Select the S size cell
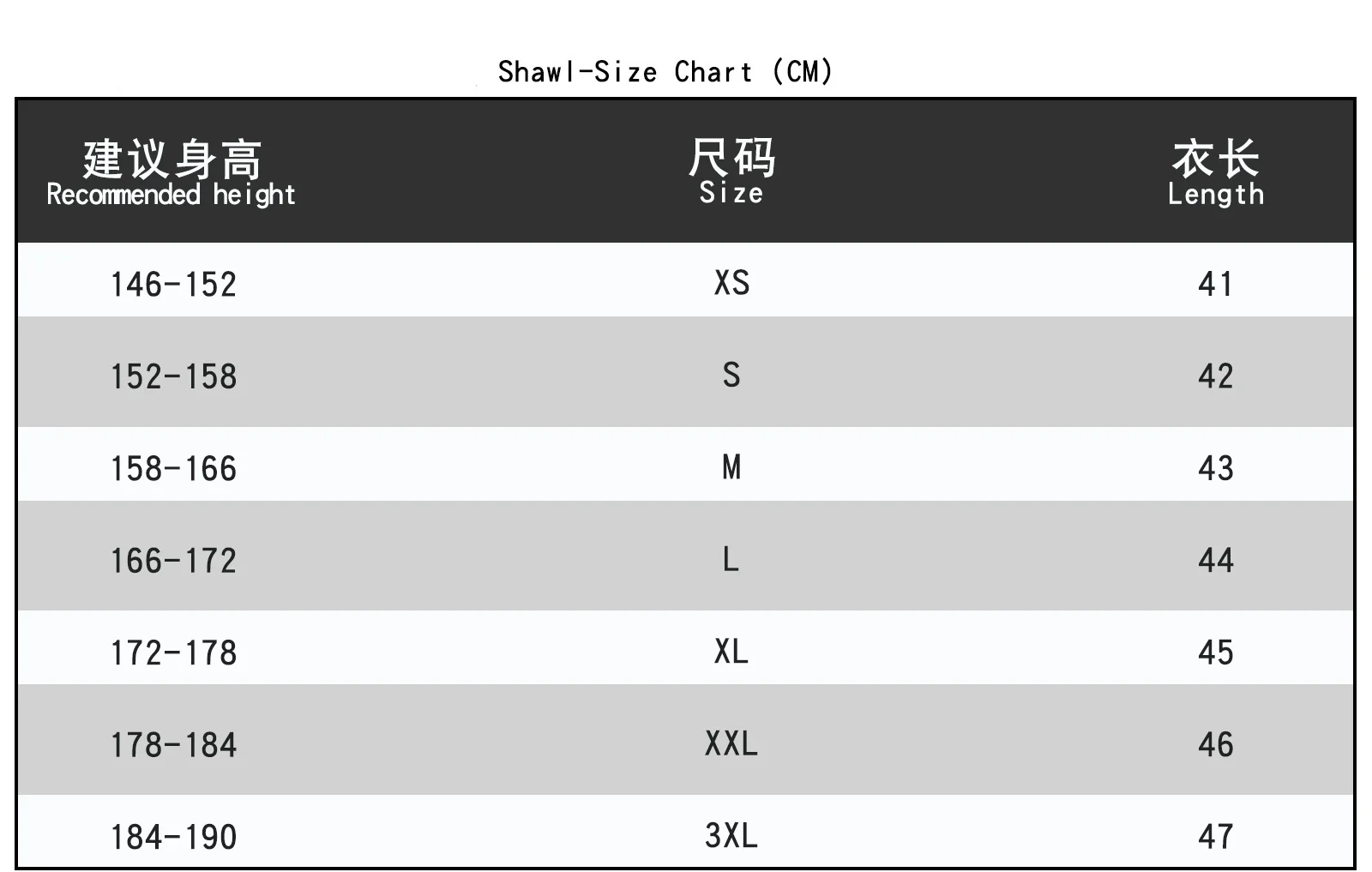 point(731,375)
